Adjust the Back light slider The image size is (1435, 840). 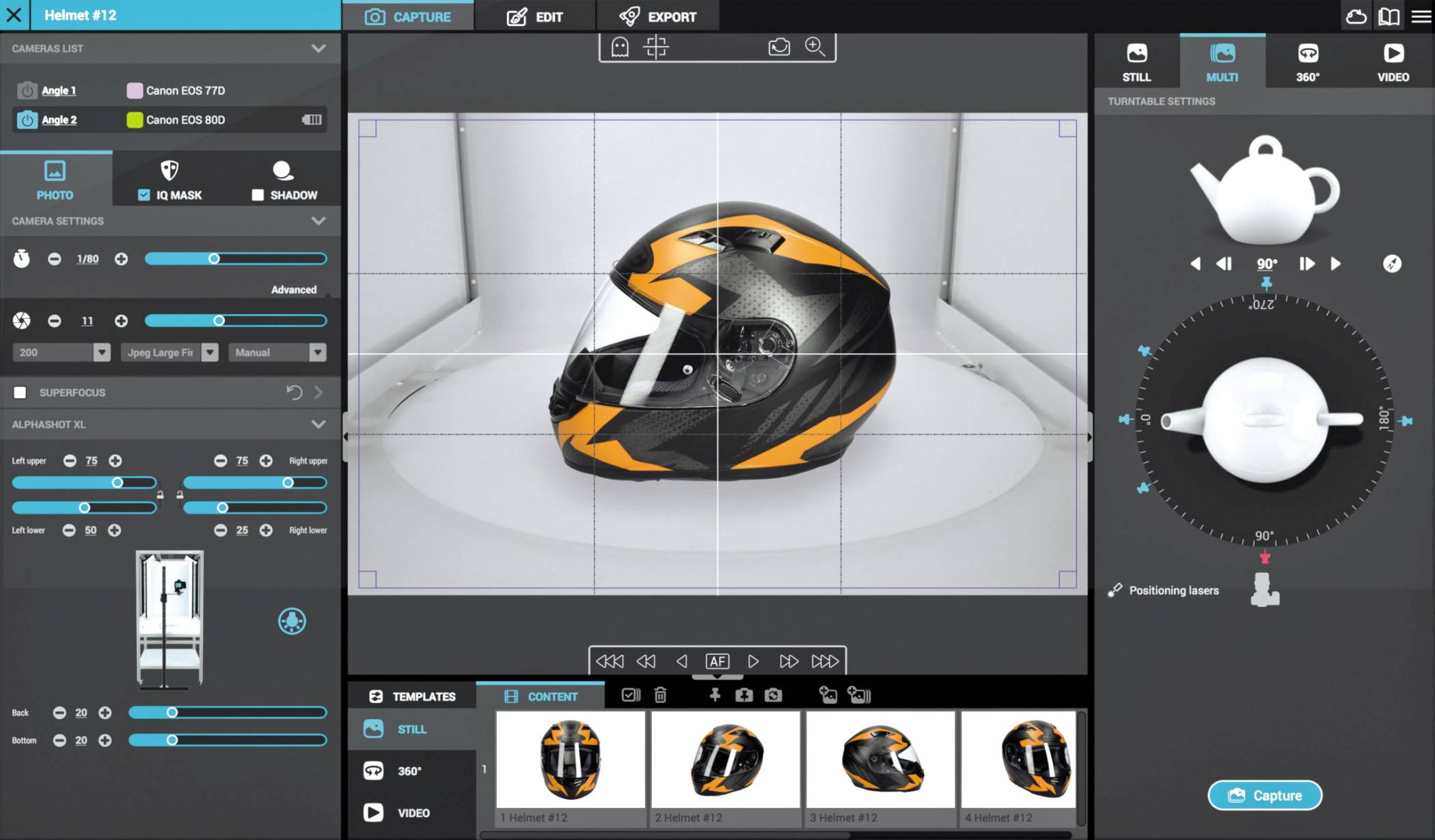coord(228,712)
